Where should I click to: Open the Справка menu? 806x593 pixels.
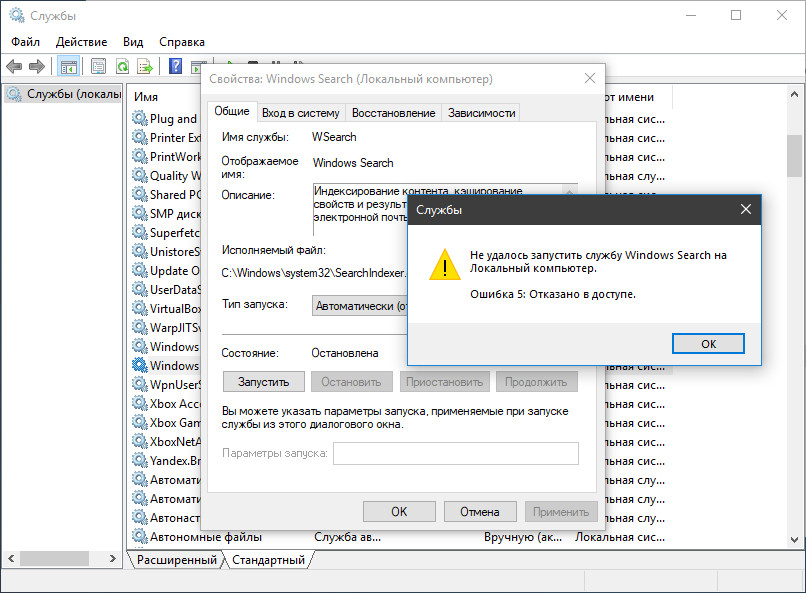point(182,42)
